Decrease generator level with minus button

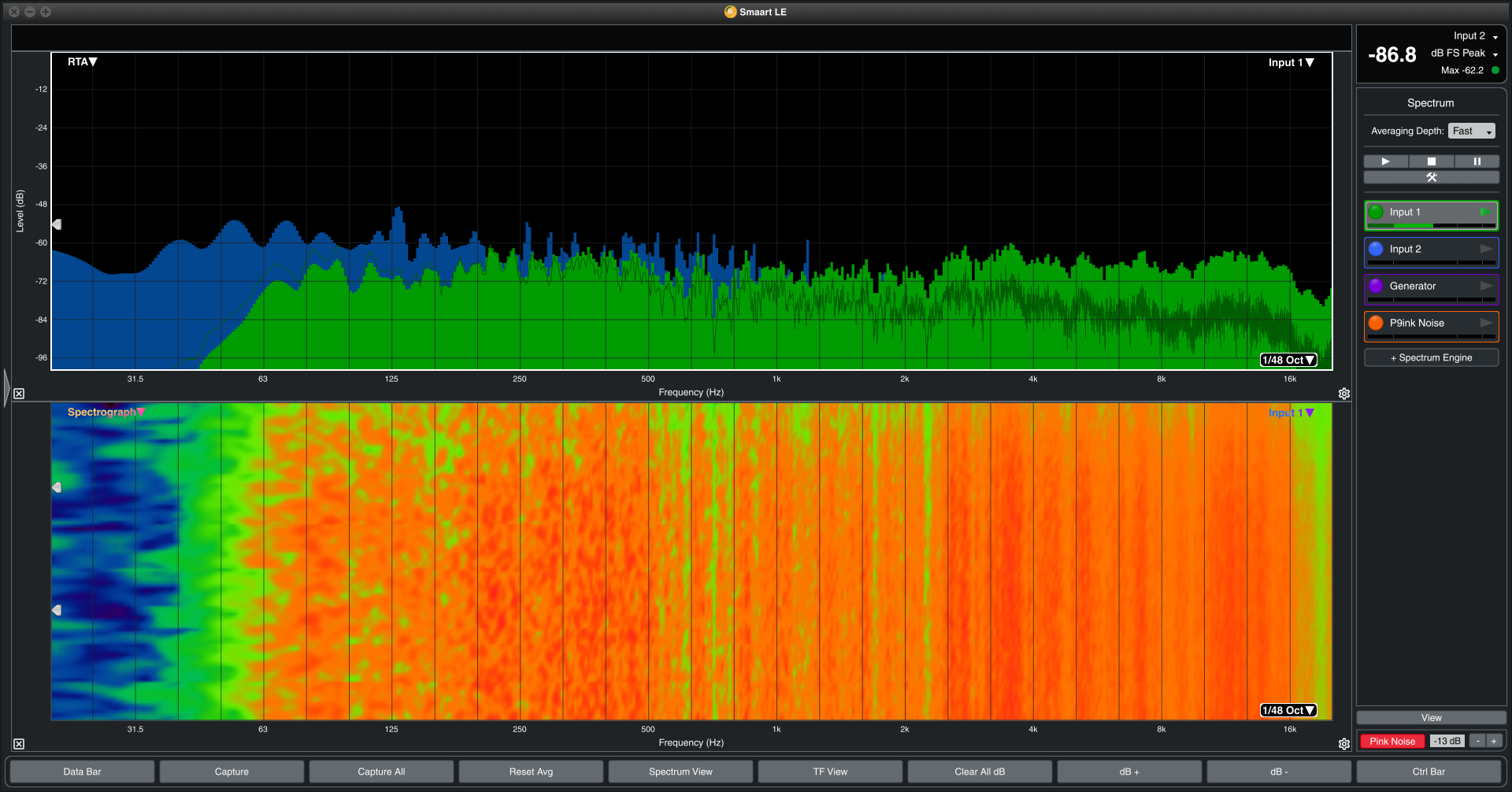click(x=1478, y=741)
